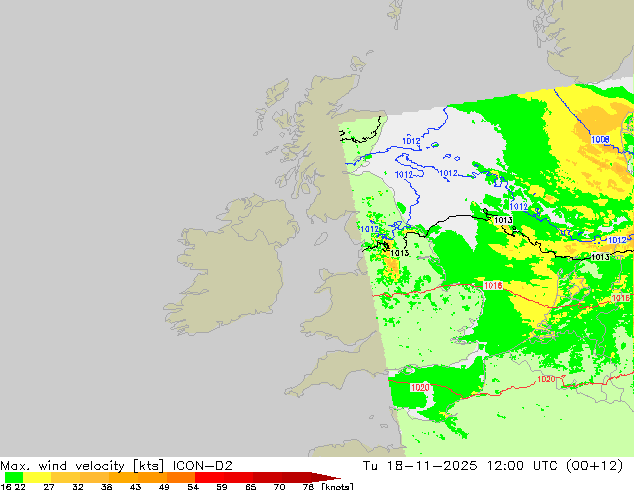Click the blue 1012 label at the right edge
The height and width of the screenshot is (490, 634).
pos(617,240)
